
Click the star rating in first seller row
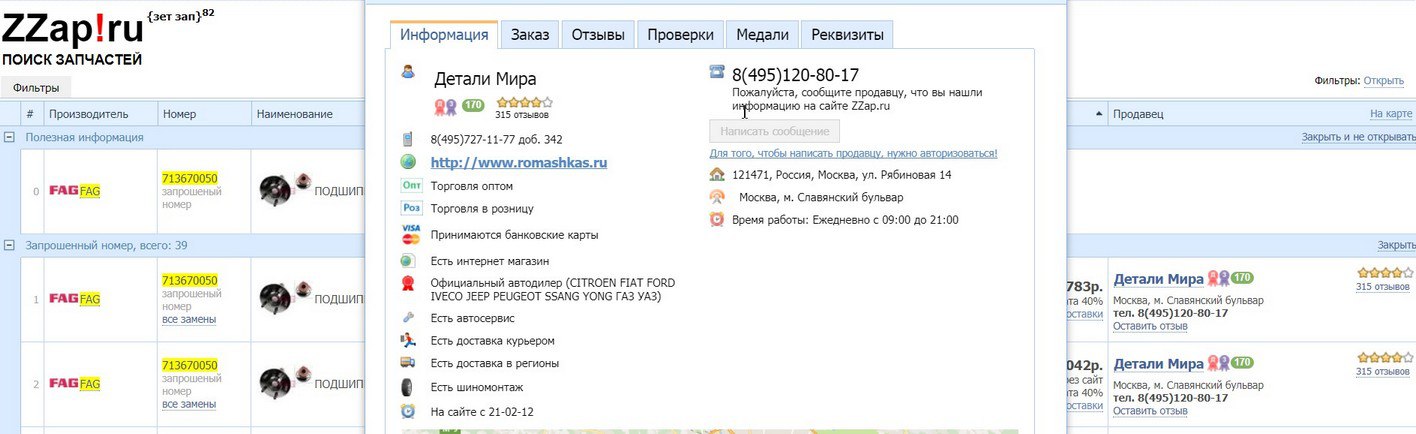point(1385,272)
